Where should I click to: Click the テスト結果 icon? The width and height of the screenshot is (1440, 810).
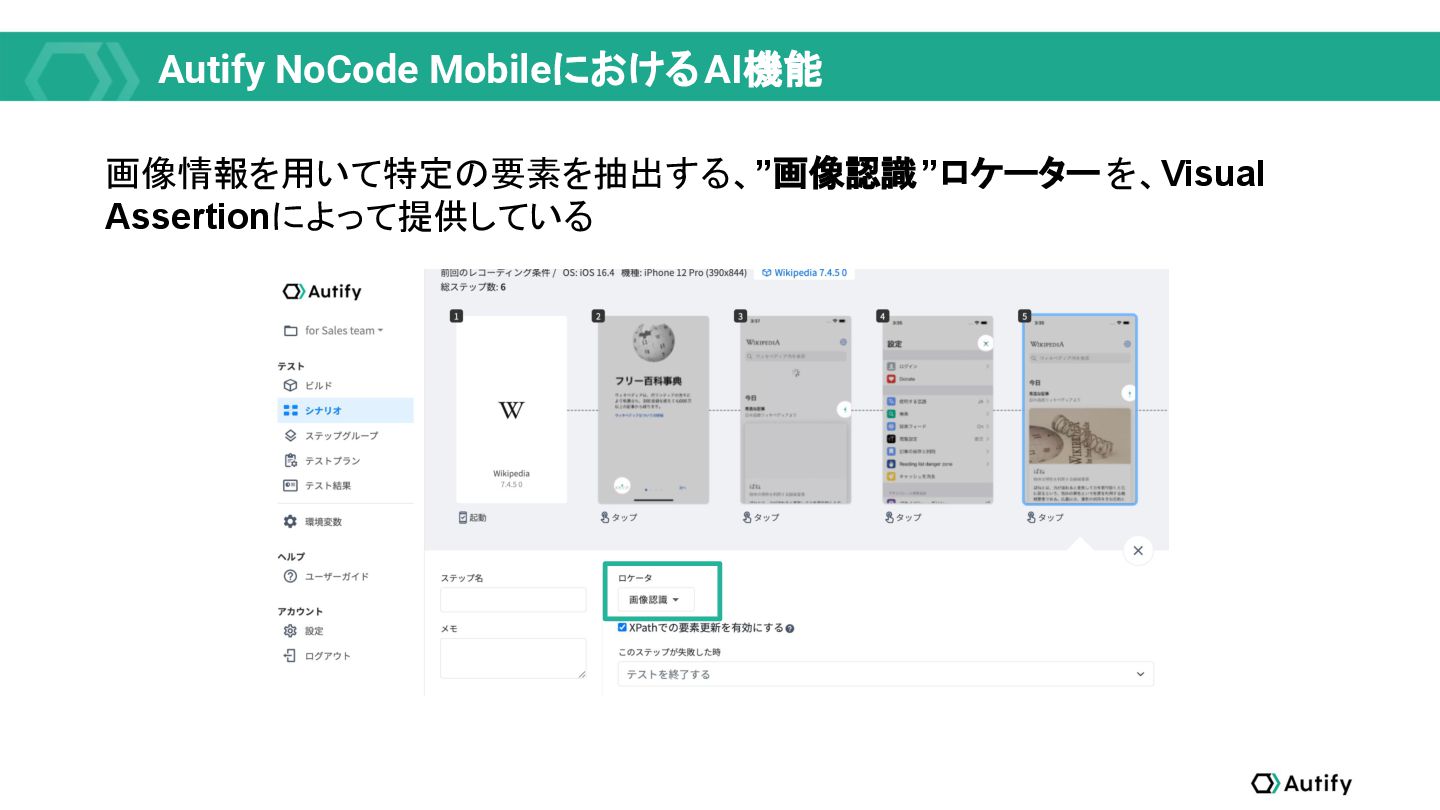pyautogui.click(x=290, y=486)
